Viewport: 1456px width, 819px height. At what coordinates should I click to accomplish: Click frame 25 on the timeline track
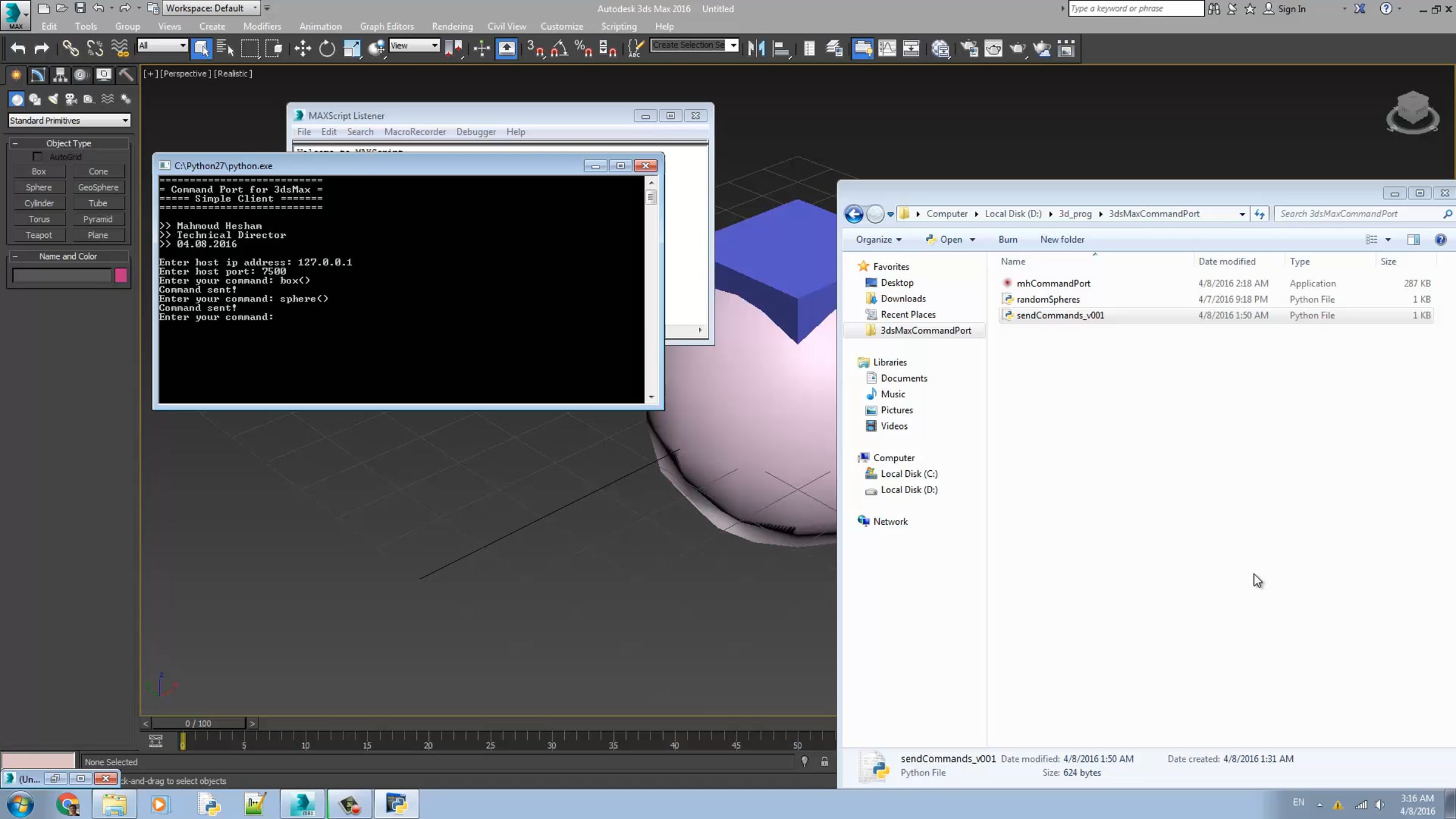[x=490, y=741]
